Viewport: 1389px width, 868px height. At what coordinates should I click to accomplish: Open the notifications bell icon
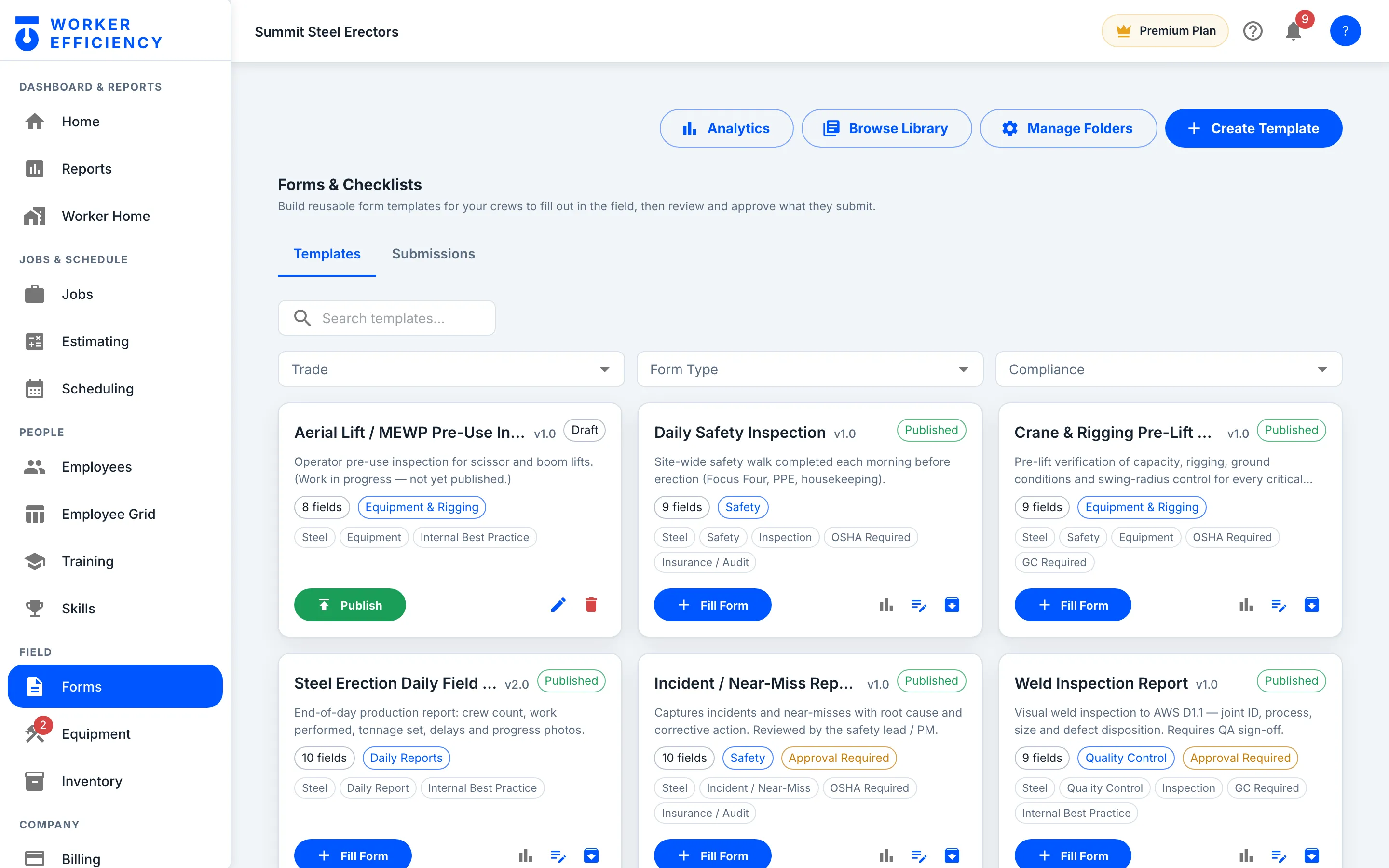point(1293,31)
